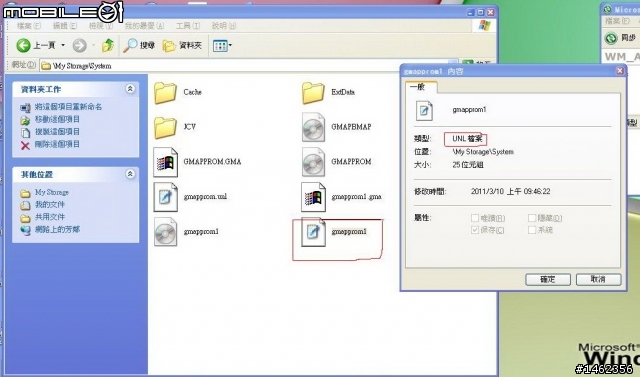The image size is (640, 377).
Task: Click rename icon beside 將這個項目重新命名
Action: [x=25, y=108]
